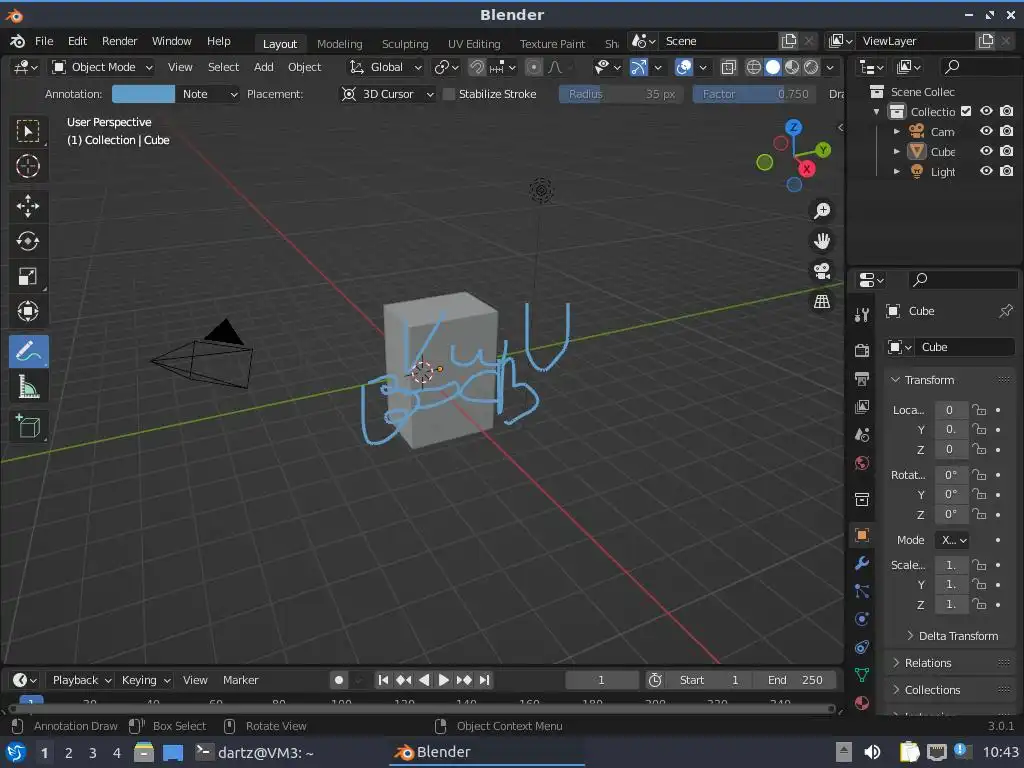Toggle snapping magnet icon

click(477, 67)
